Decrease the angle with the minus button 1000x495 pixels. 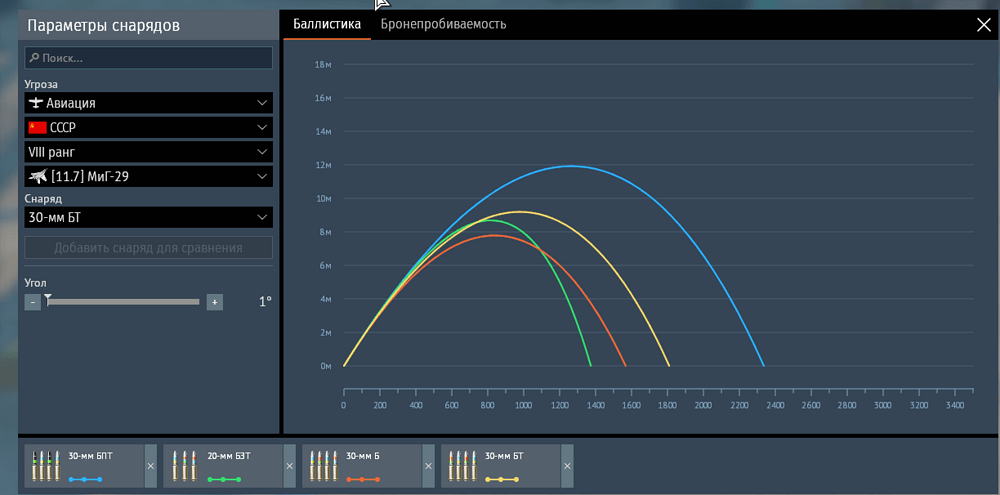point(32,302)
